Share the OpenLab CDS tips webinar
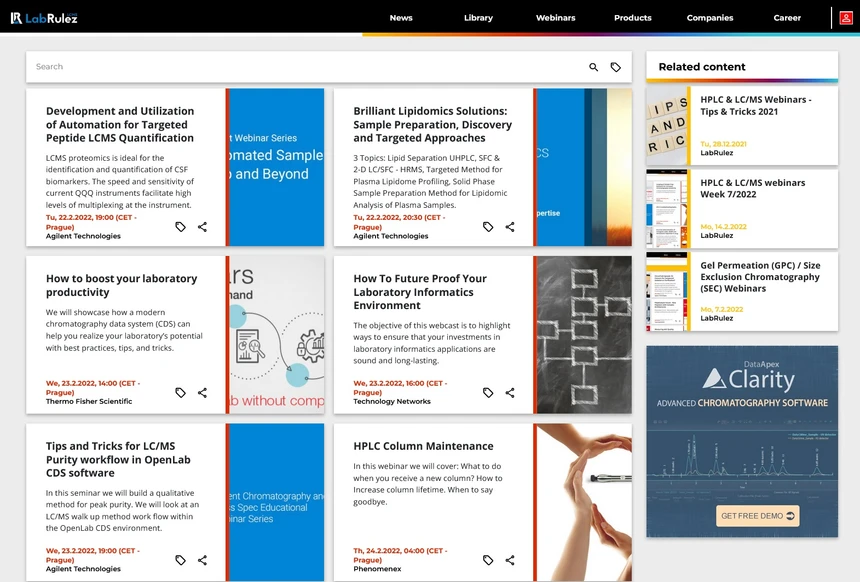The width and height of the screenshot is (860, 582). click(x=202, y=560)
